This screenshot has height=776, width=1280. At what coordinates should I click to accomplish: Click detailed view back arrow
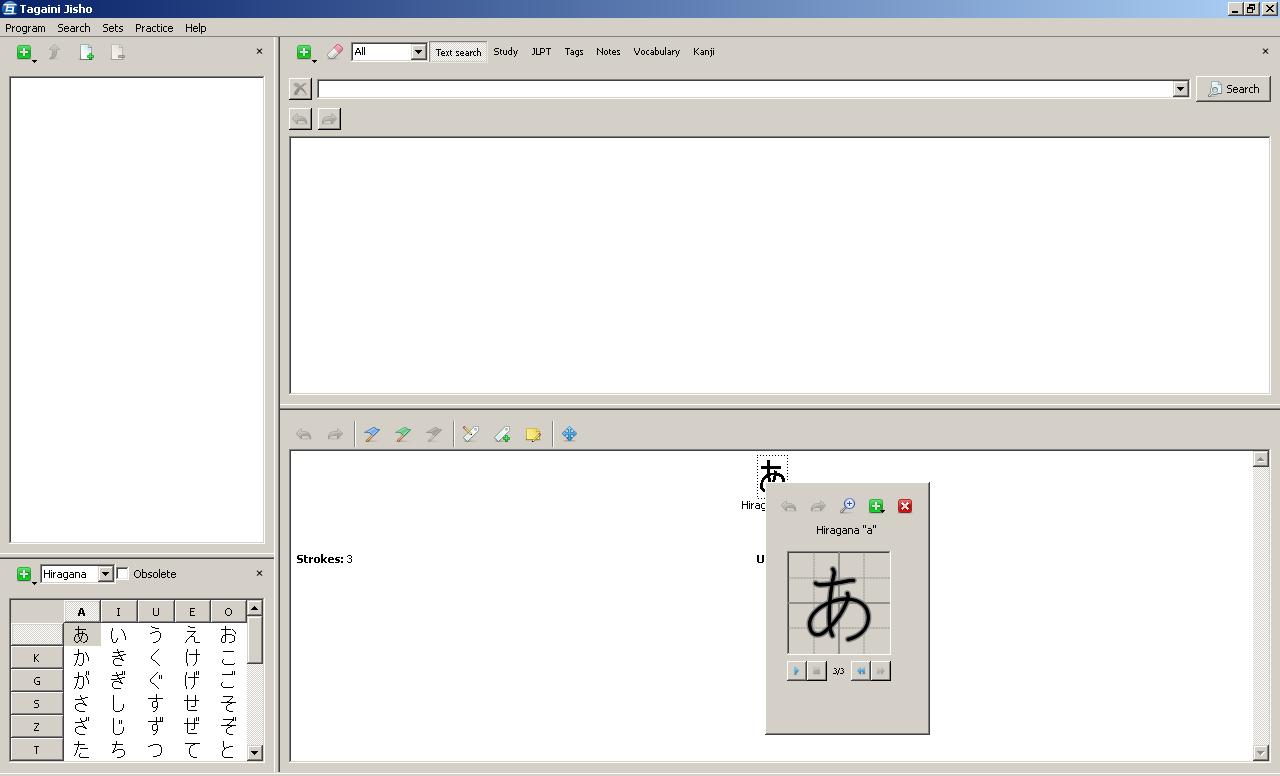pos(304,435)
